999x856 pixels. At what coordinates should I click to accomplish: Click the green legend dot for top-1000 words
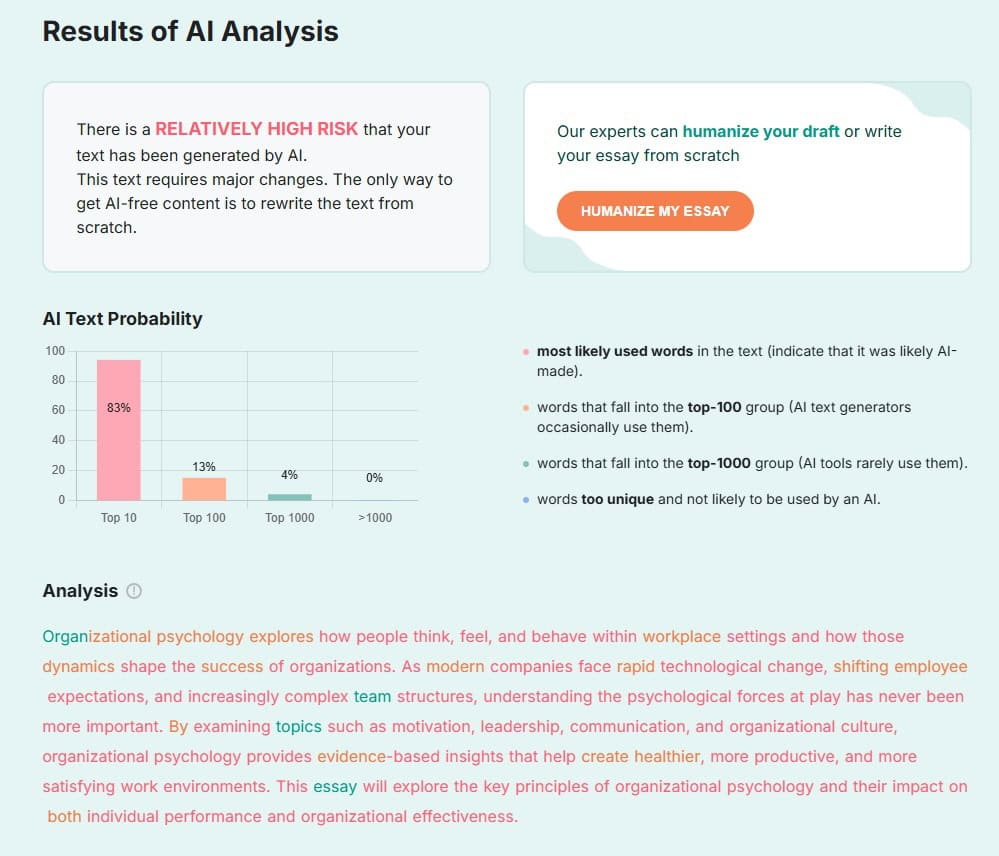524,463
